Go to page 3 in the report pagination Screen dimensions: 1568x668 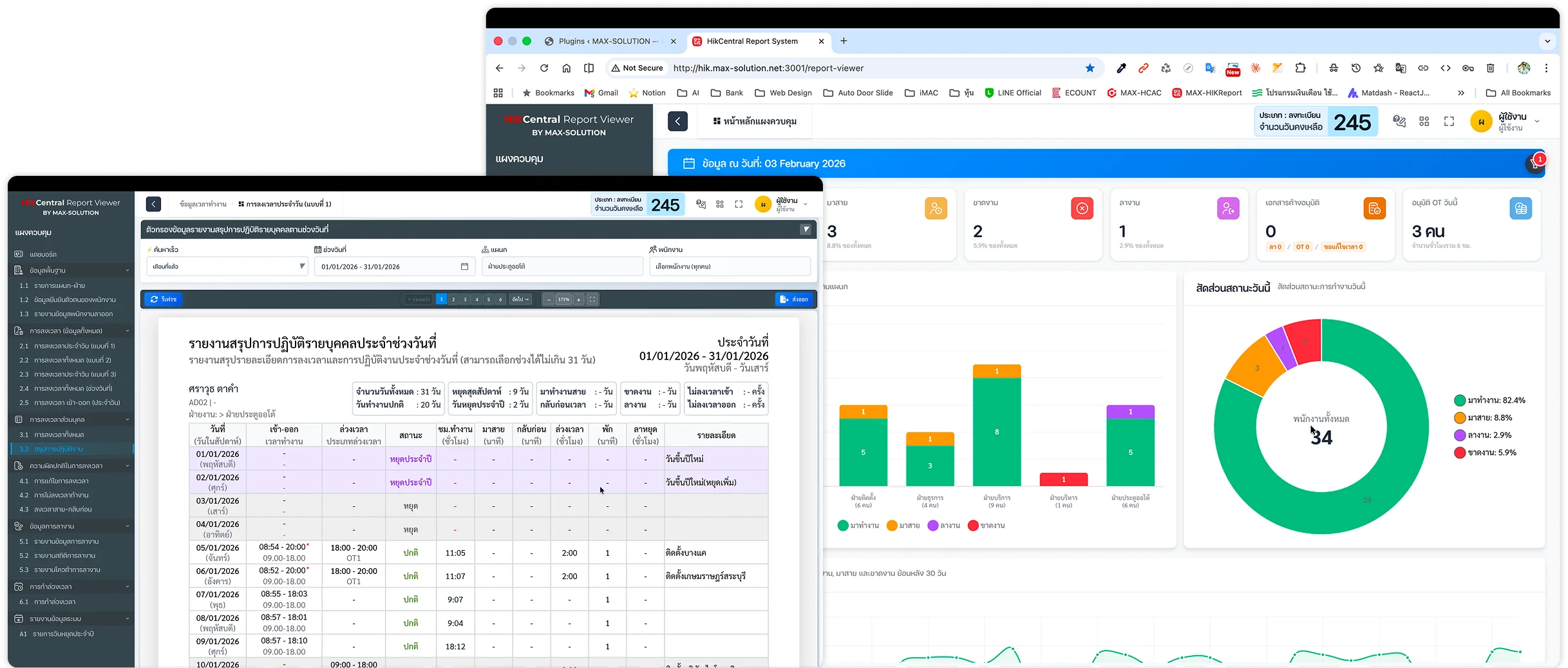465,299
